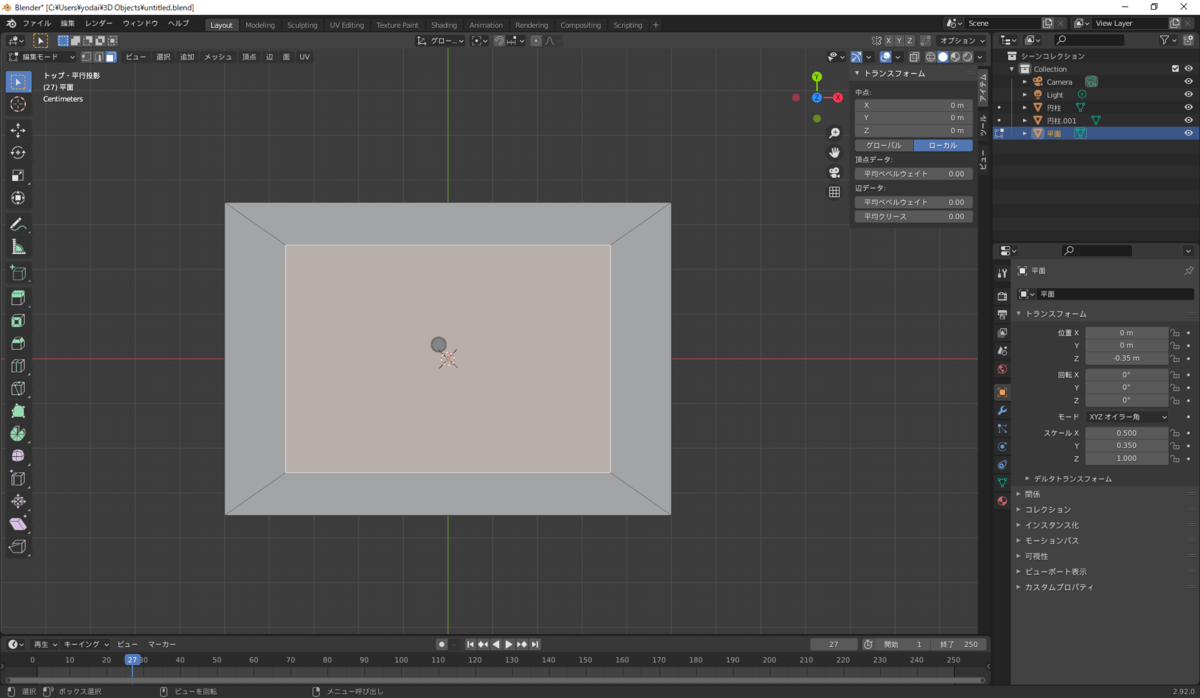Select the Poly Build tool

[18, 411]
